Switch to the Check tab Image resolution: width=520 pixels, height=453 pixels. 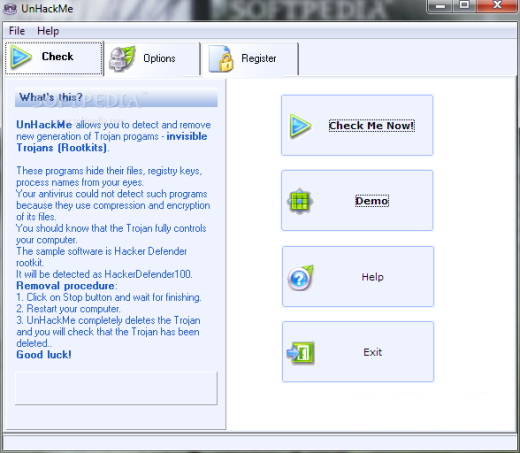[x=54, y=58]
